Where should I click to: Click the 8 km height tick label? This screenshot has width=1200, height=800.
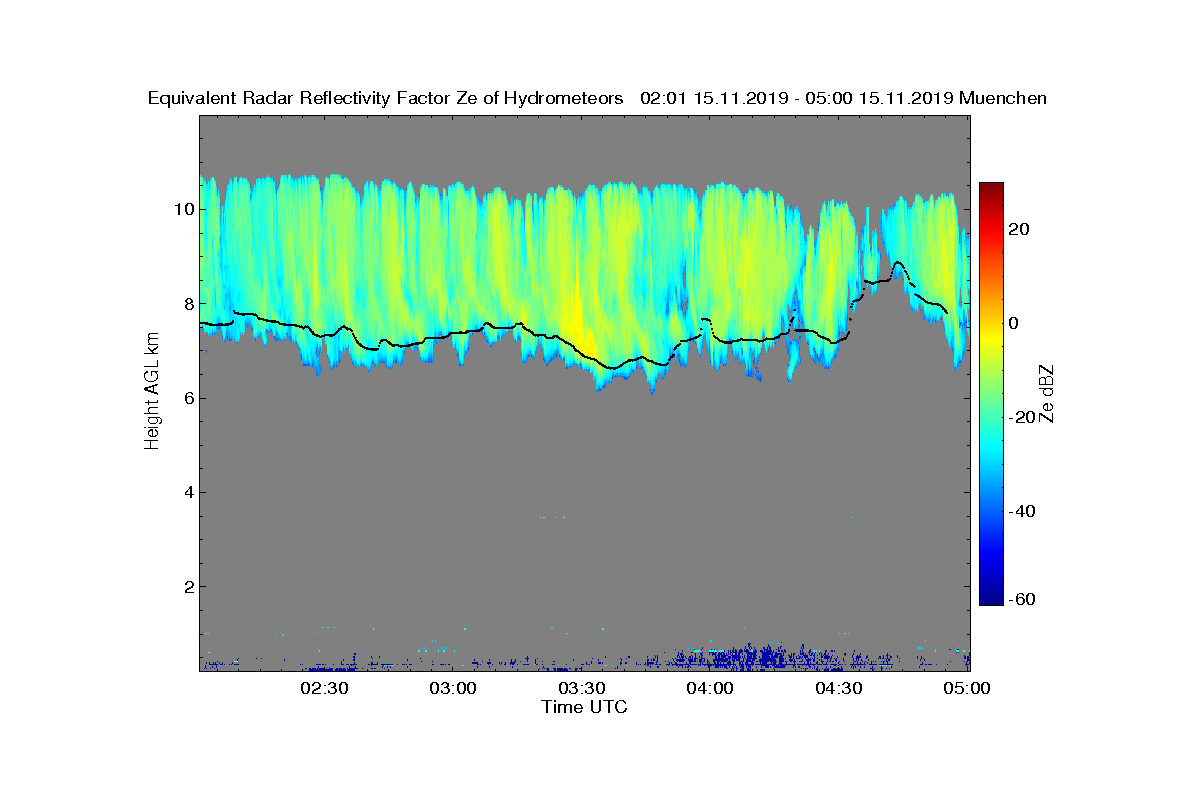pyautogui.click(x=188, y=303)
